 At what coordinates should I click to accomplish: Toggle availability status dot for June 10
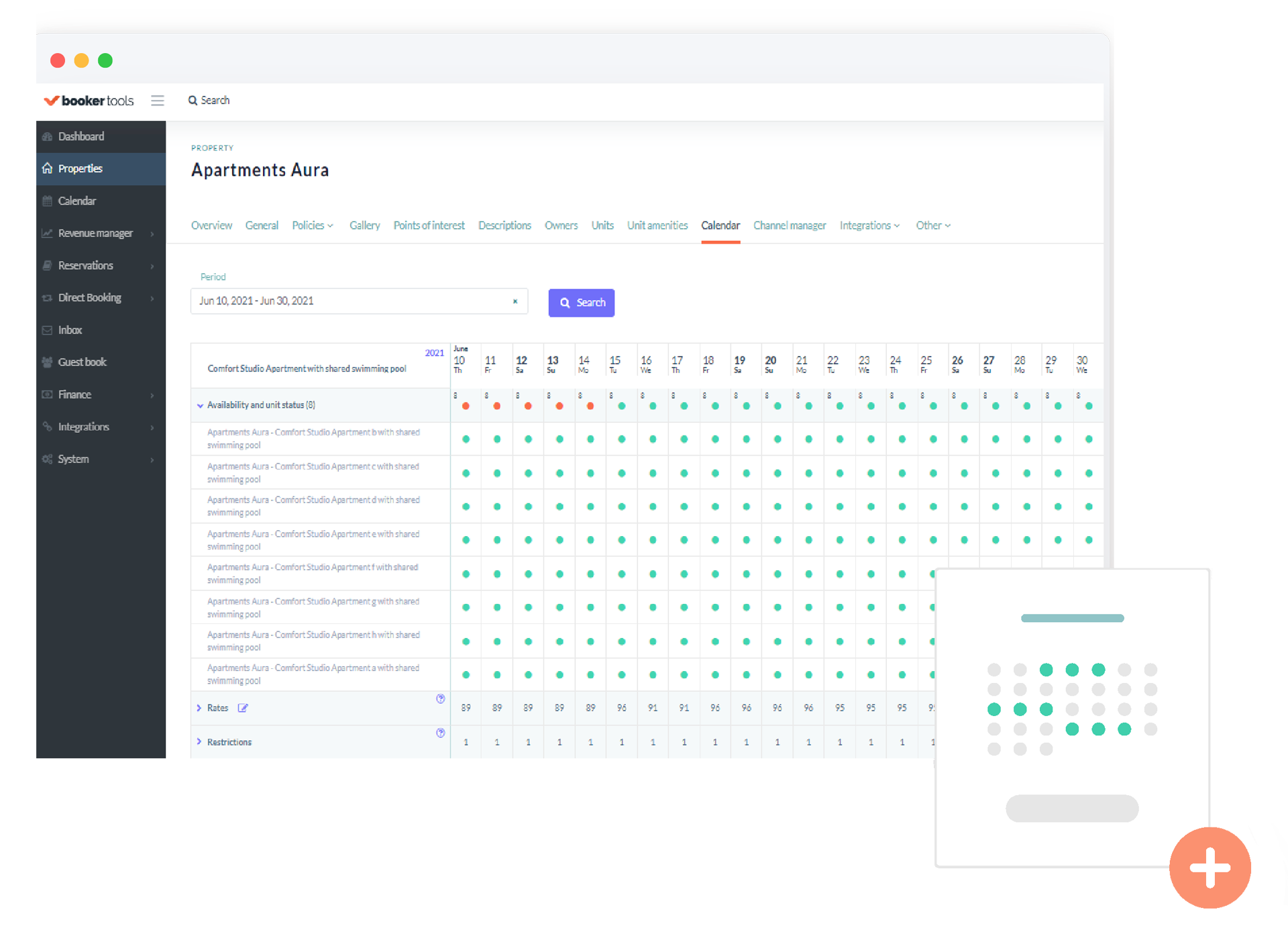466,405
